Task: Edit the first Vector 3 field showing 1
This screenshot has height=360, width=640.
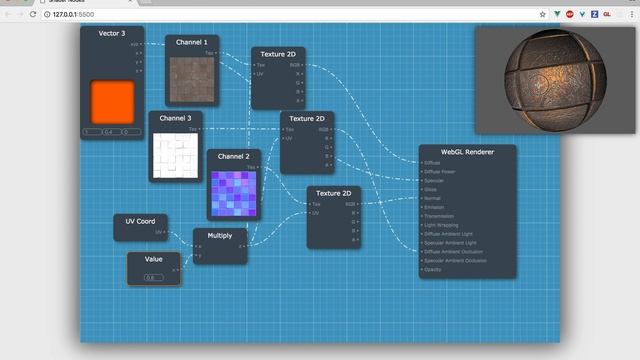Action: tap(92, 132)
